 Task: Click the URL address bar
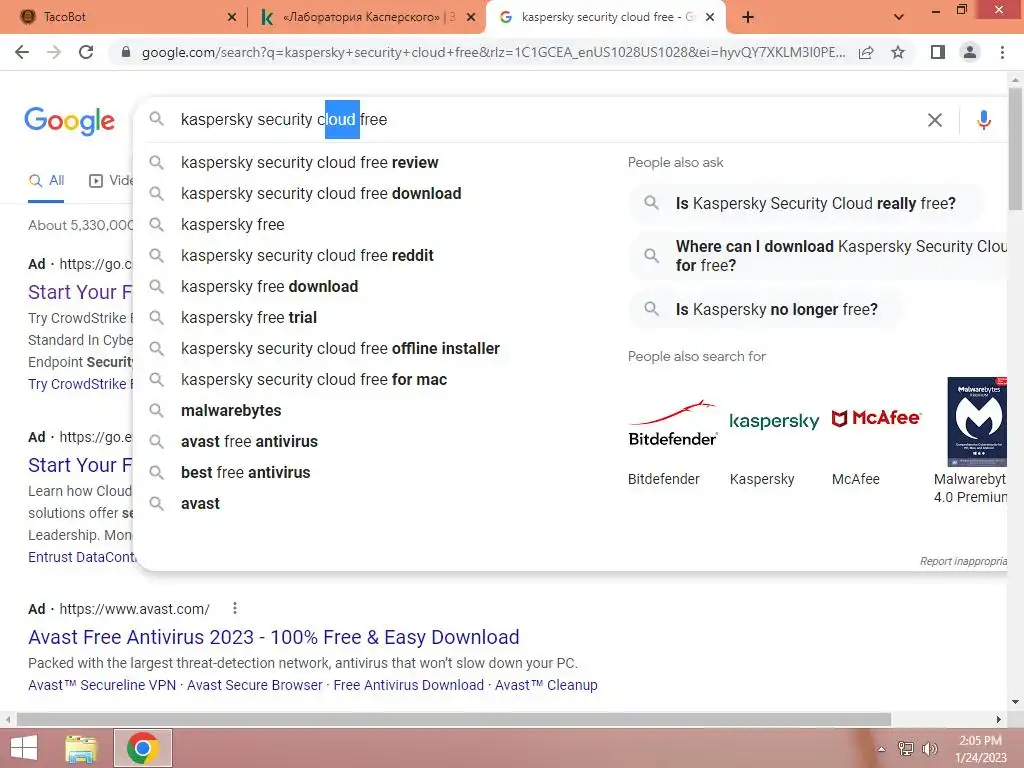tap(493, 52)
